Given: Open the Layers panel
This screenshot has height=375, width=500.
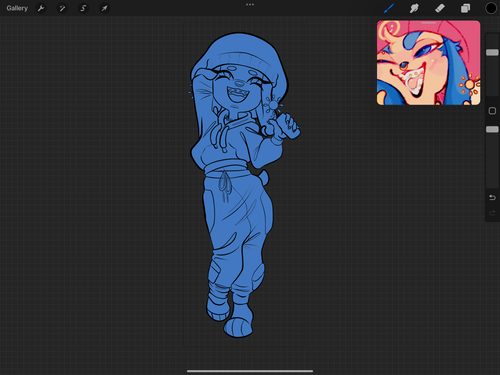Looking at the screenshot, I should click(465, 8).
